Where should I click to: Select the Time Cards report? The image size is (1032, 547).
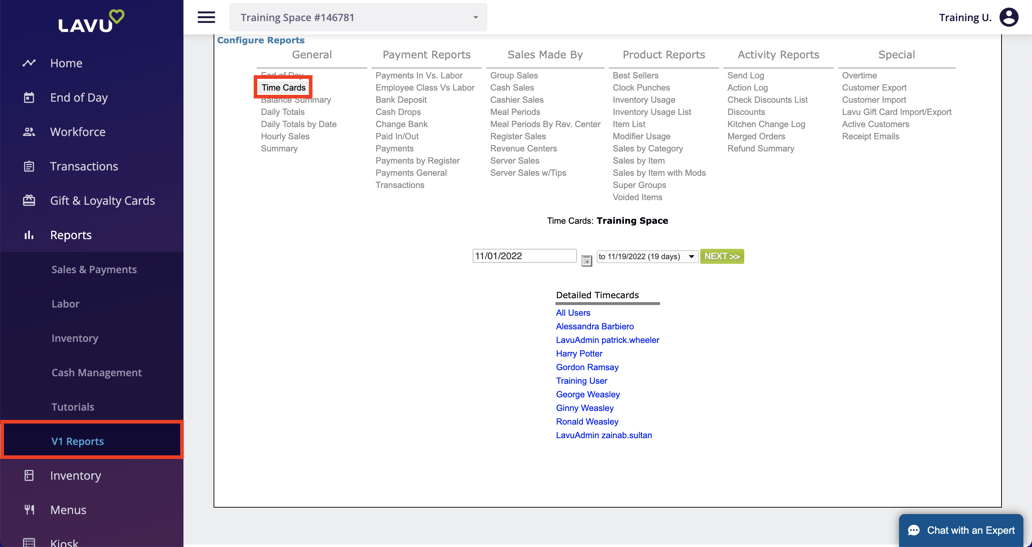(x=283, y=88)
